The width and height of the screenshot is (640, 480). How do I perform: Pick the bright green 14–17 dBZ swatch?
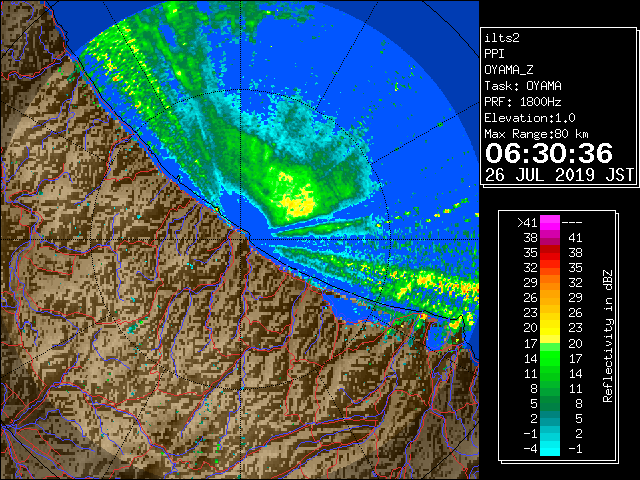(550, 358)
